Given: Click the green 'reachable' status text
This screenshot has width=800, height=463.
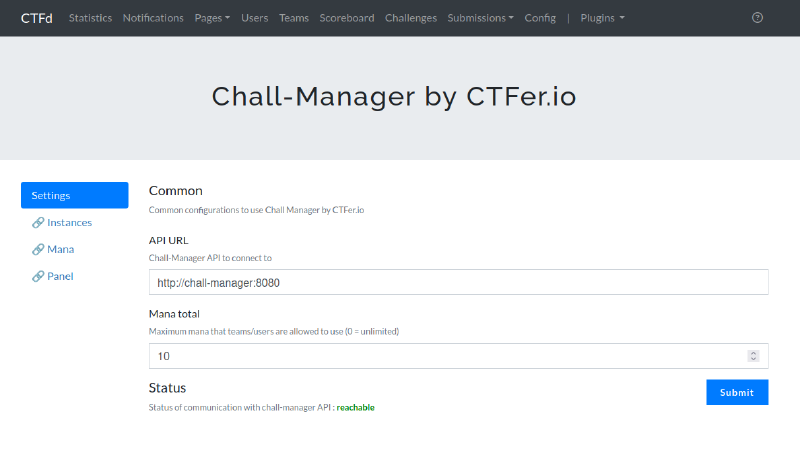Looking at the screenshot, I should pyautogui.click(x=356, y=407).
